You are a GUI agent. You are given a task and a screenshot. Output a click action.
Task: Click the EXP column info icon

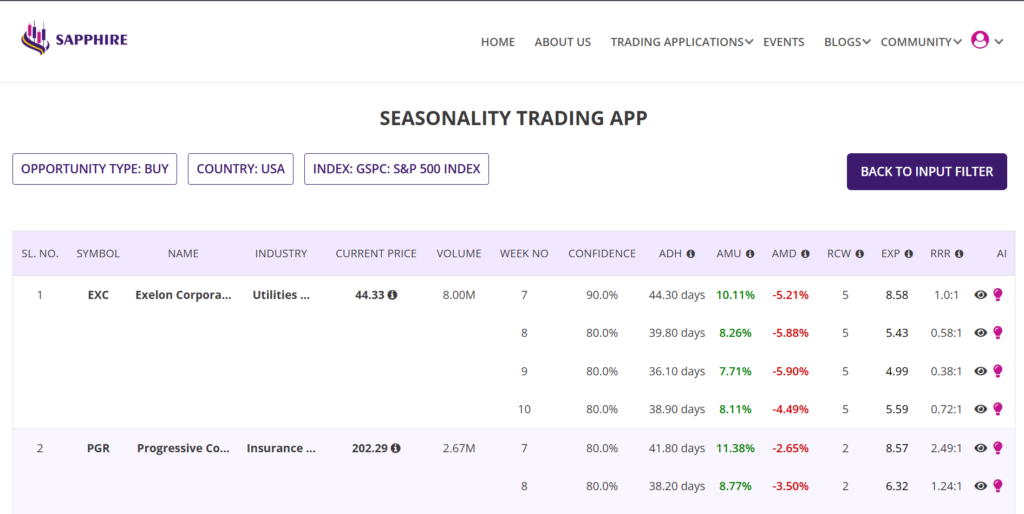[x=909, y=254]
